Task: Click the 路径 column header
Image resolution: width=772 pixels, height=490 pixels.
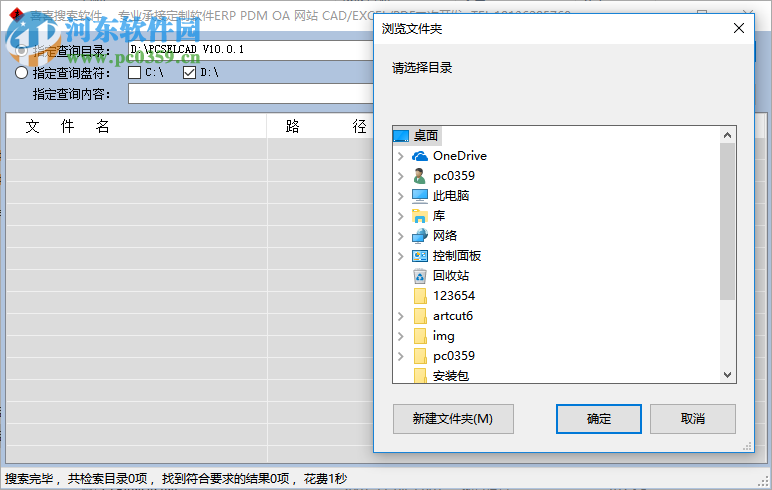Action: tap(320, 127)
